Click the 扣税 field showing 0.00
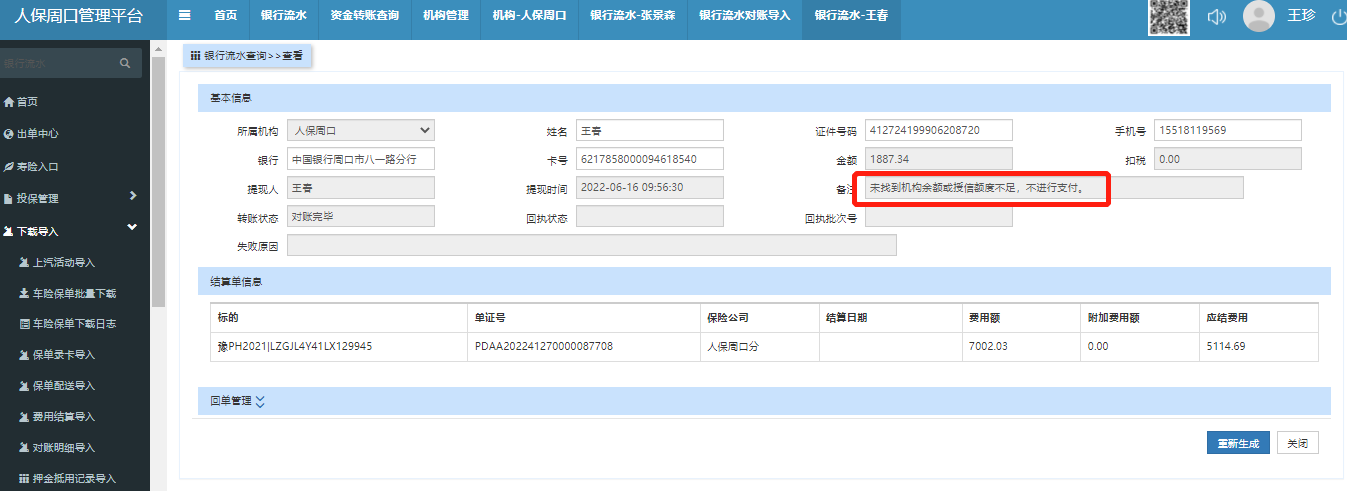The width and height of the screenshot is (1347, 491). (x=1227, y=159)
